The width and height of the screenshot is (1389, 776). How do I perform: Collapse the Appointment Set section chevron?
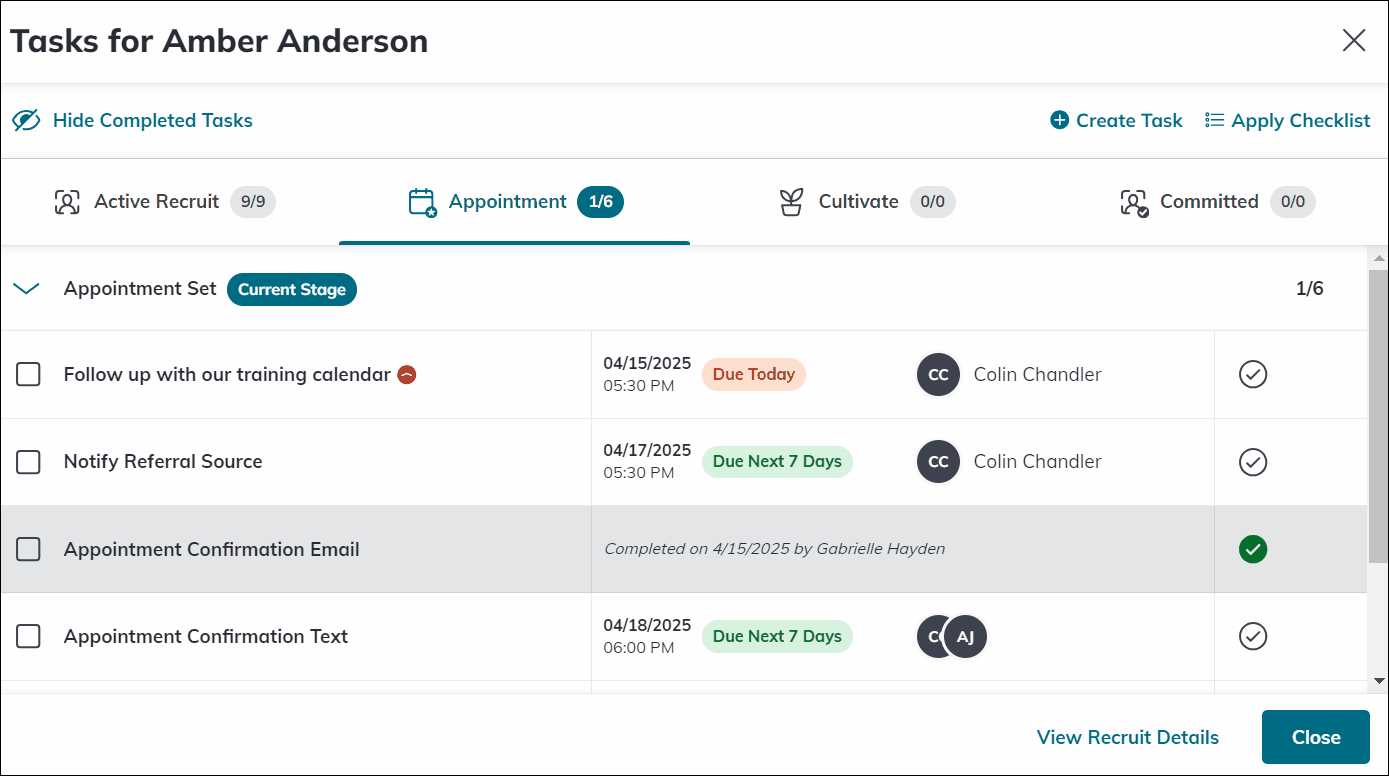26,289
